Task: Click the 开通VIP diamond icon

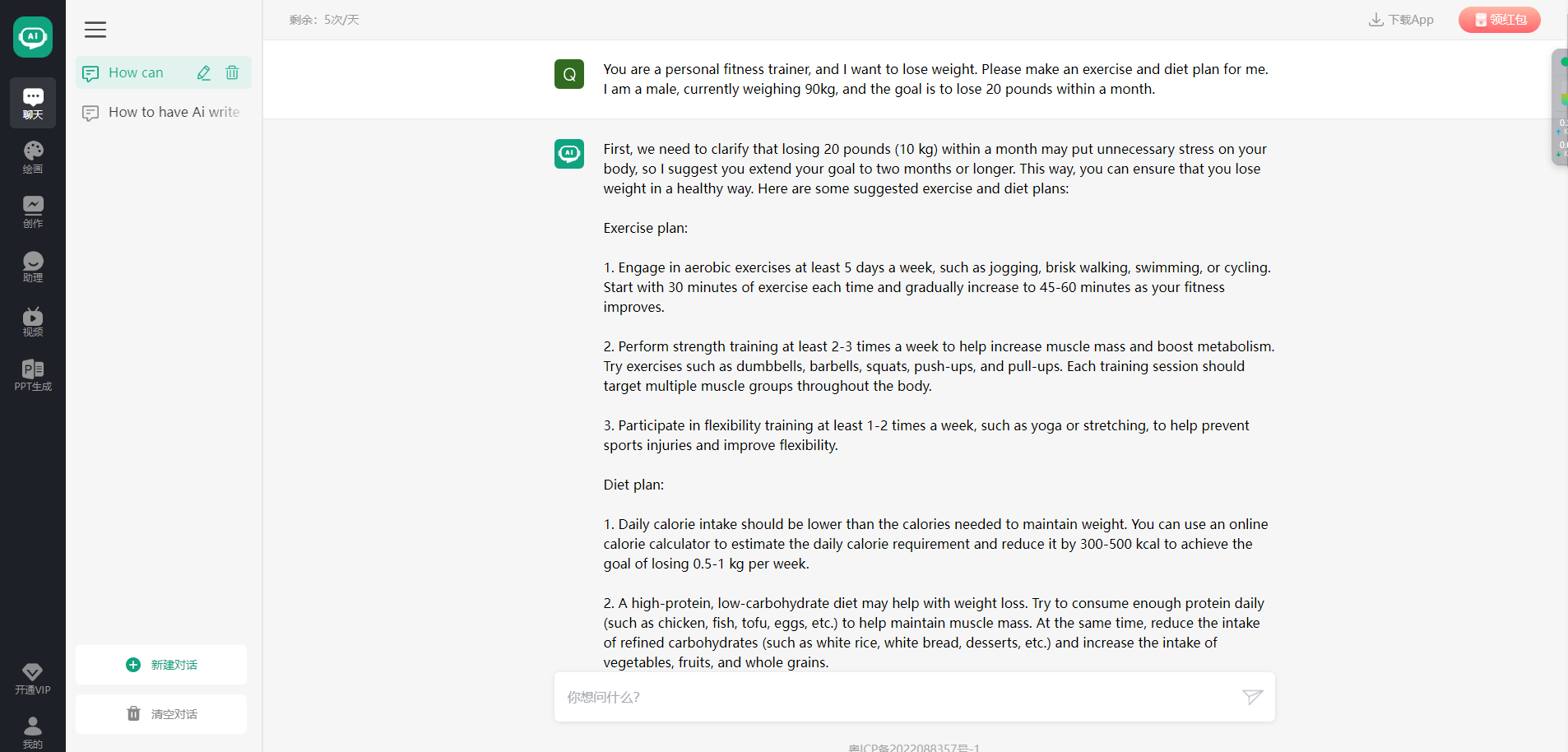Action: (33, 671)
